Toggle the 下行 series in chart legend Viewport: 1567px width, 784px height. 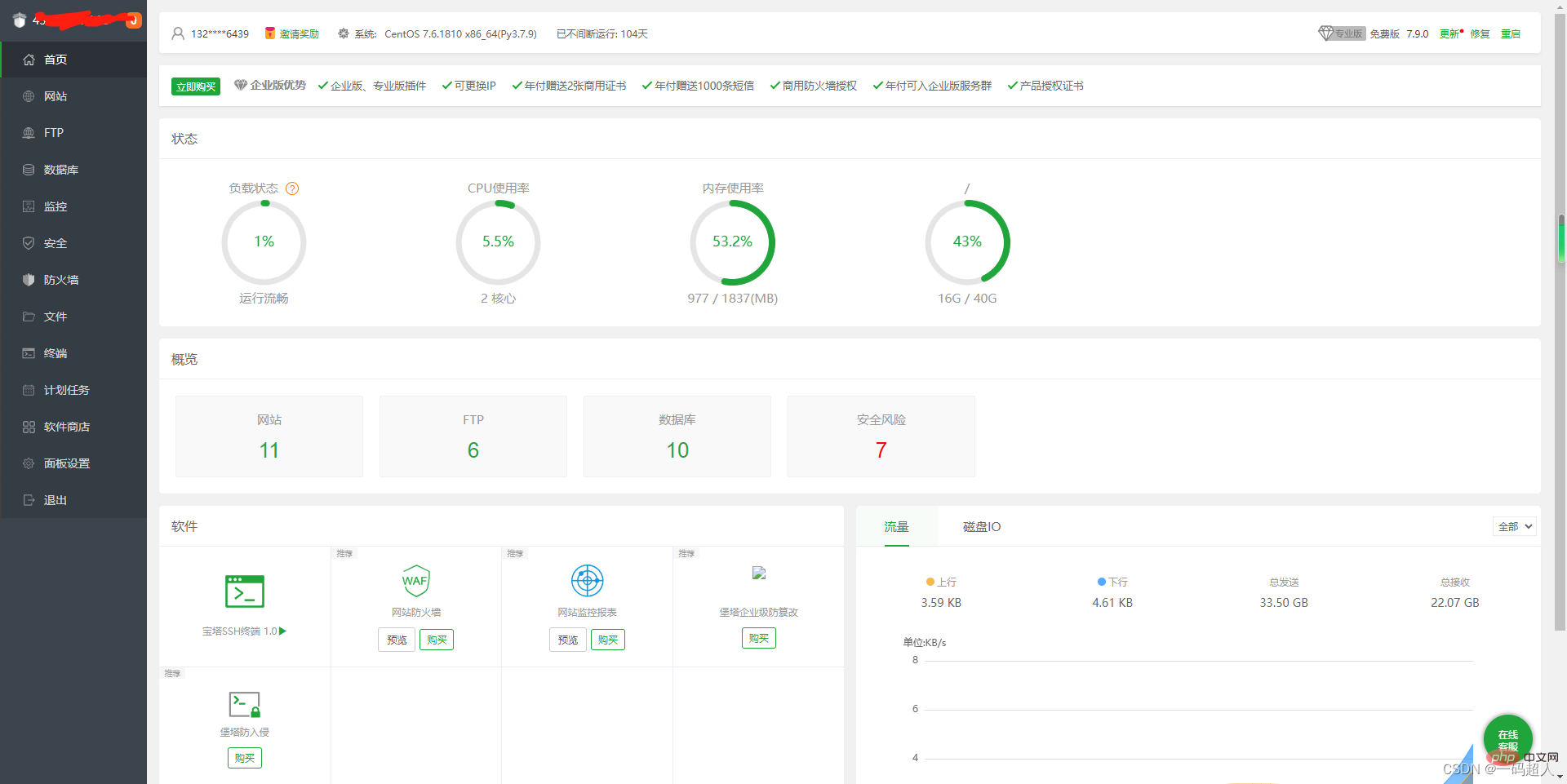pyautogui.click(x=1112, y=582)
